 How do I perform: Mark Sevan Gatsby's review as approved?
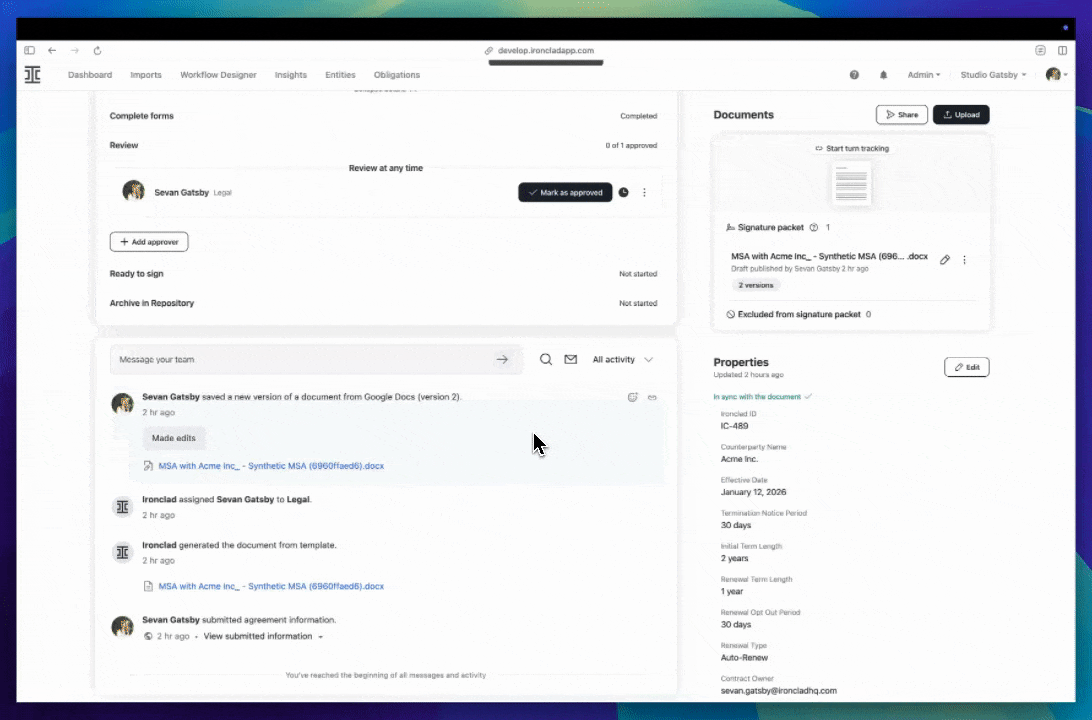[565, 192]
